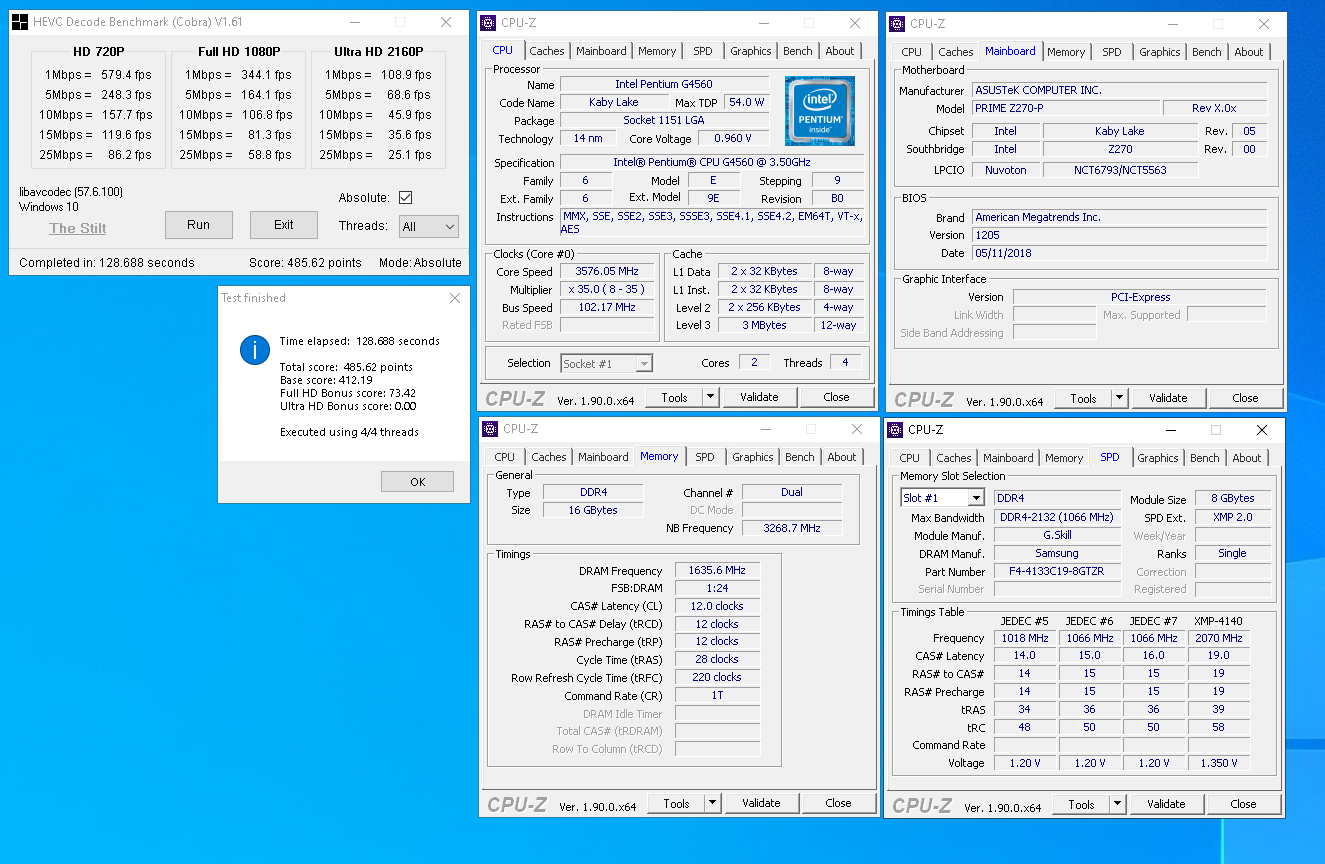This screenshot has width=1325, height=864.
Task: Click the CPU-Z app icon in SPD window title
Action: 895,430
